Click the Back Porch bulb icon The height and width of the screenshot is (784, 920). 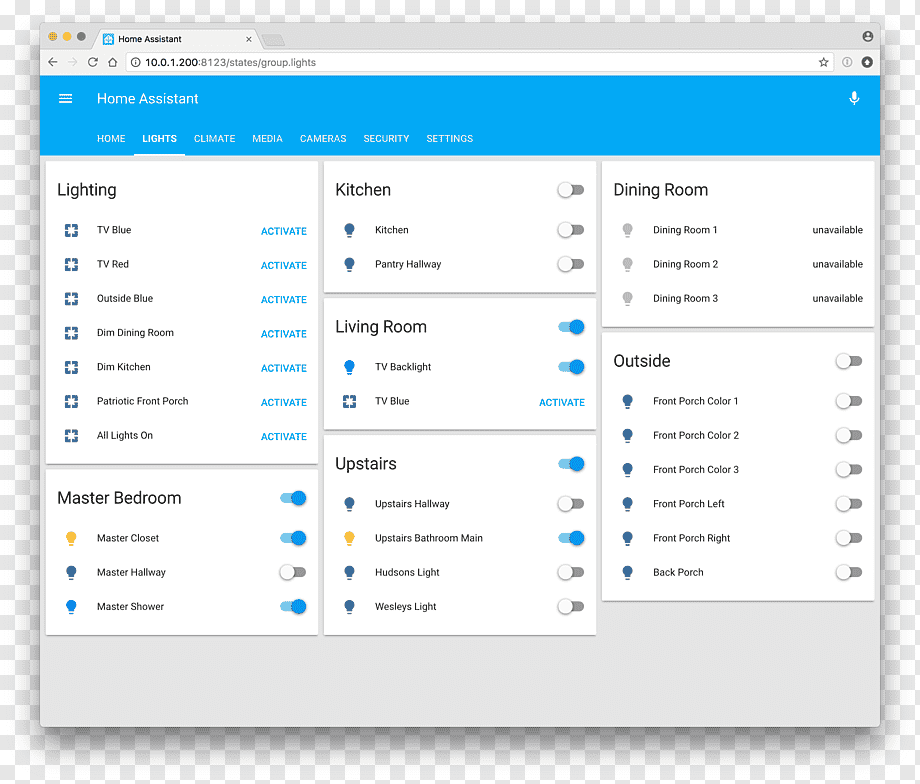[627, 573]
